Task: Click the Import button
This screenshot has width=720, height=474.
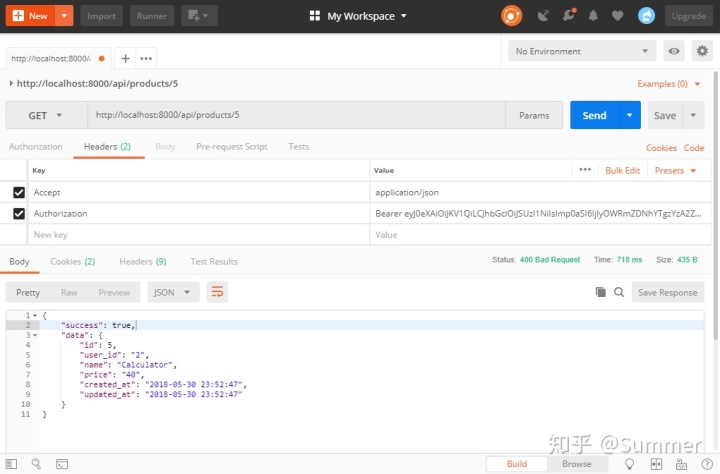Action: pos(101,16)
